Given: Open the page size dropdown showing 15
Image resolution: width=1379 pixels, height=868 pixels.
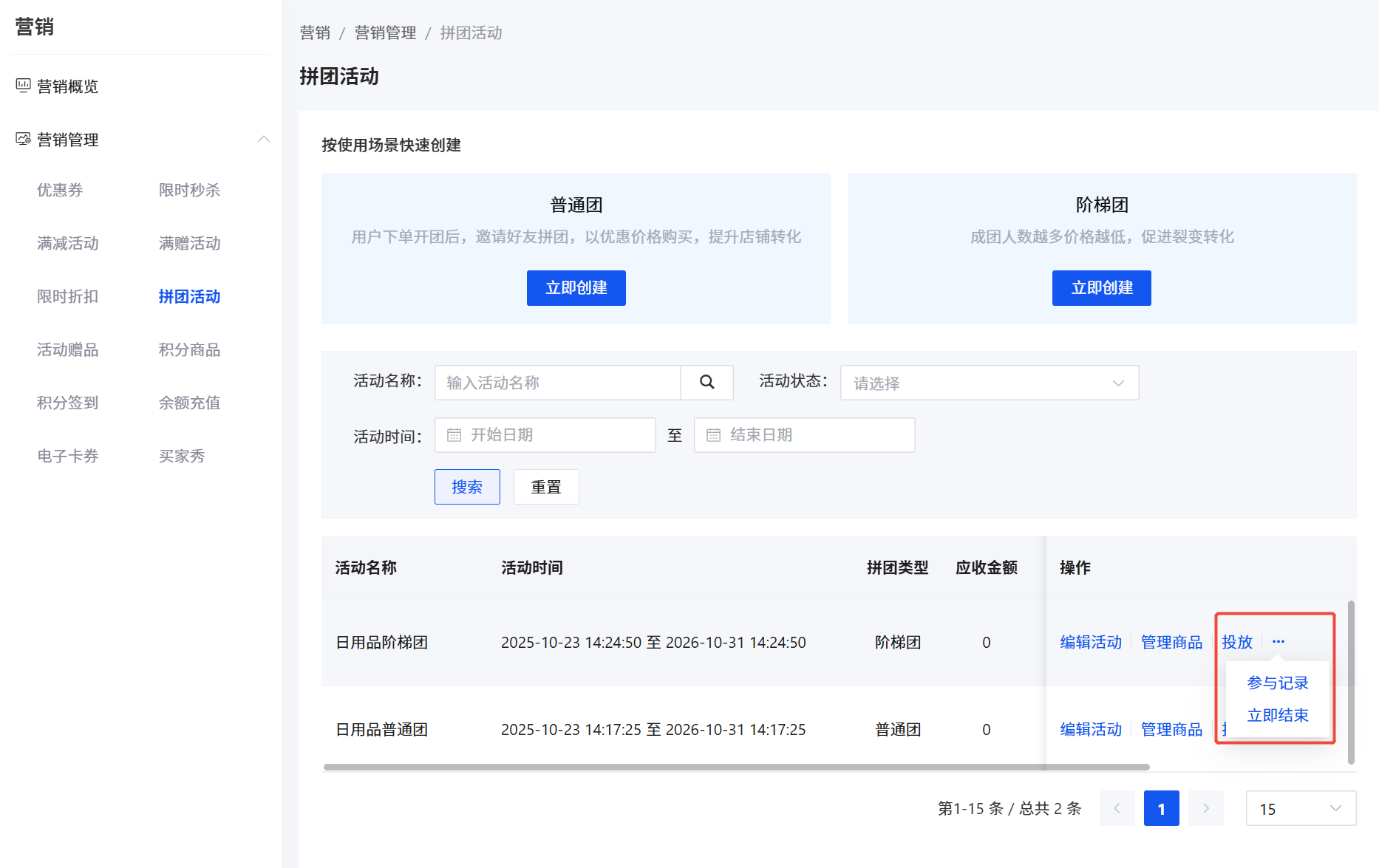Looking at the screenshot, I should 1300,809.
